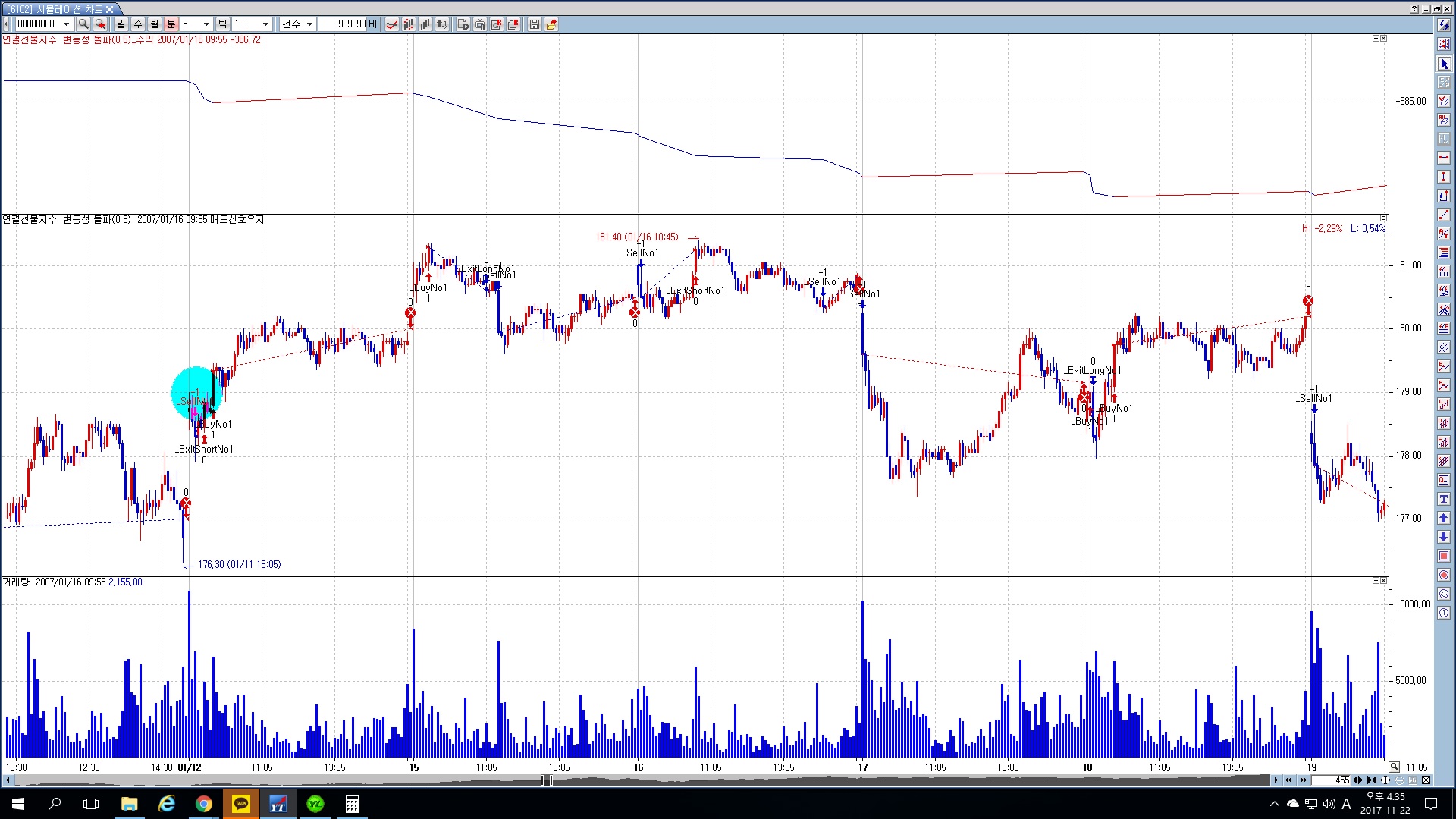Click the zoom magnifier icon beside the 11:05 time label
1456x819 pixels.
(1394, 767)
